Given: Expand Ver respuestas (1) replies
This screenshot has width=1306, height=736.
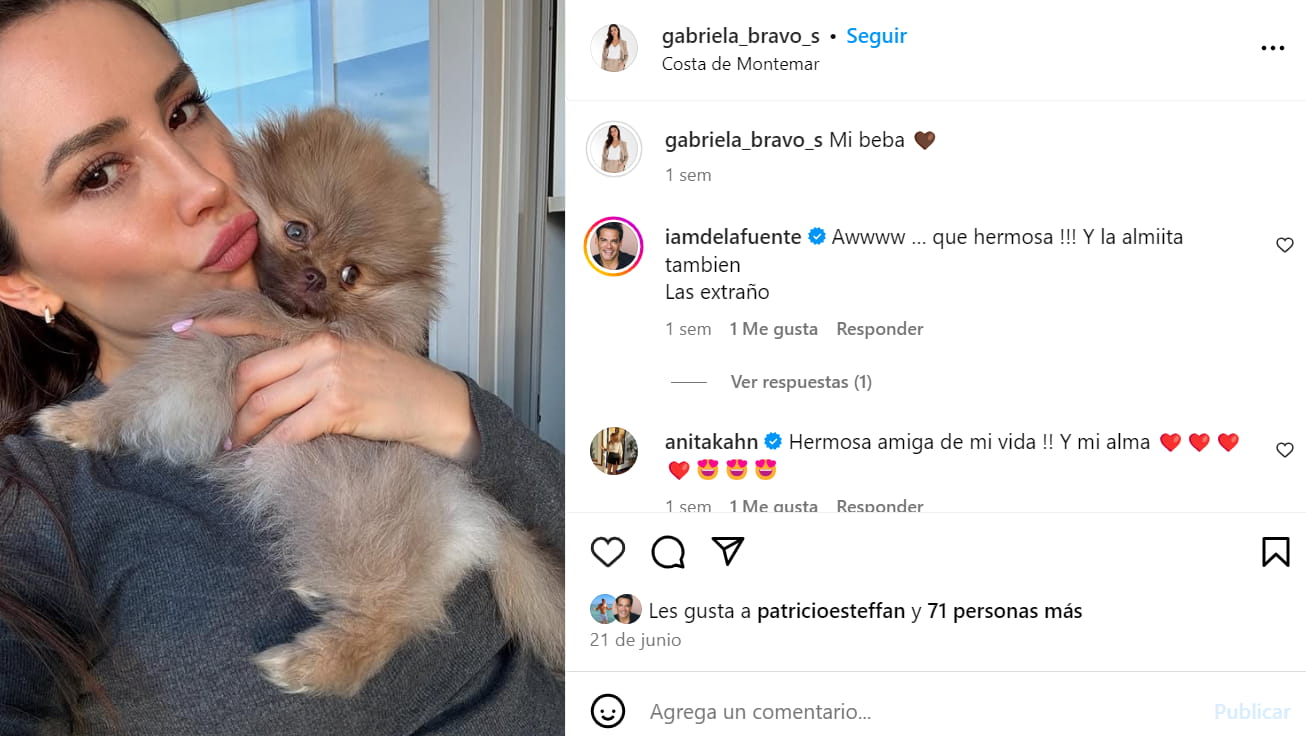Looking at the screenshot, I should (801, 382).
